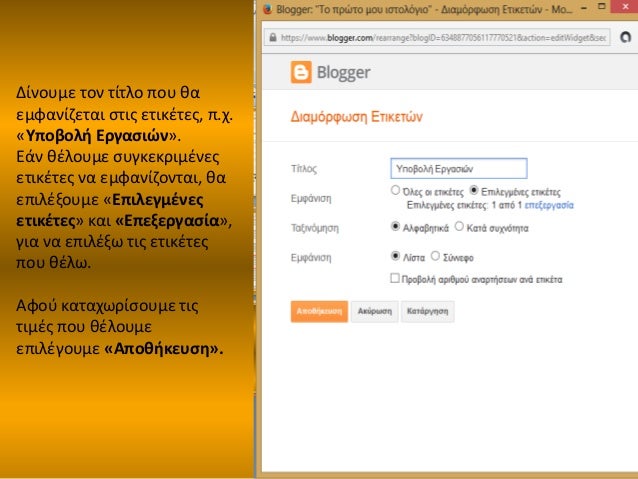Viewport: 638px width, 479px height.
Task: Close the Blogger browser window
Action: point(625,7)
